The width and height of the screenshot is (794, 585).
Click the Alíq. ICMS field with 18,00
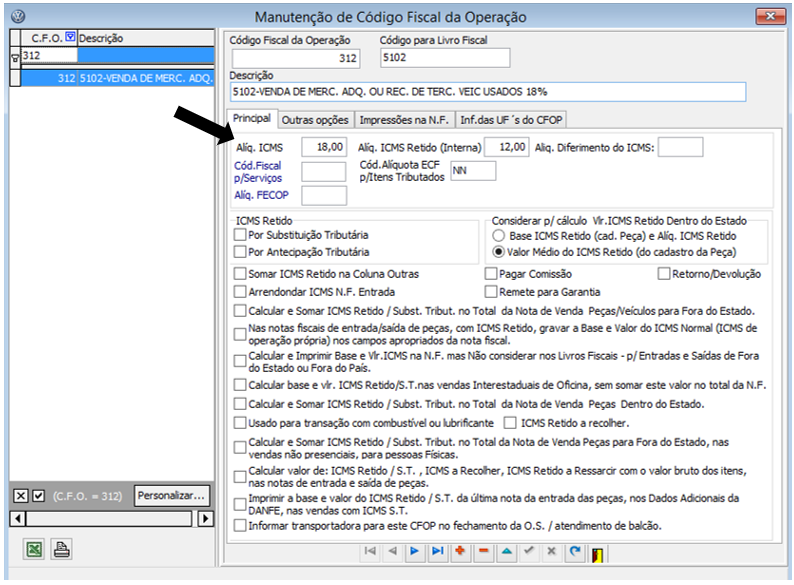point(324,147)
